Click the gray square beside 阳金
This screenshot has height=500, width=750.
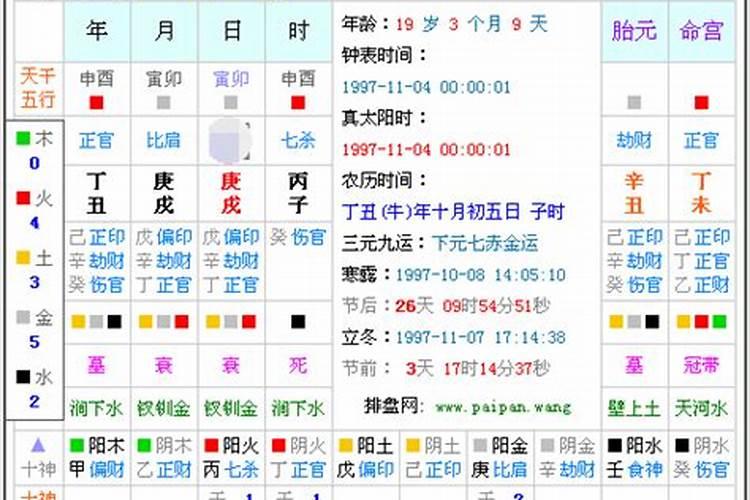point(480,445)
